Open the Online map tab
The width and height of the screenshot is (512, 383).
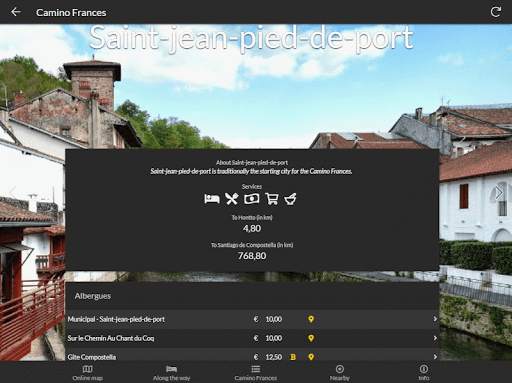point(88,373)
